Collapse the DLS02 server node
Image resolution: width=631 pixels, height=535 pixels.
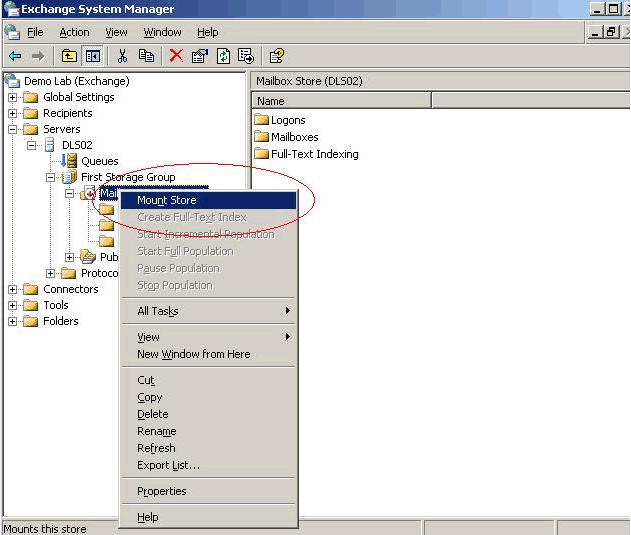coord(31,145)
